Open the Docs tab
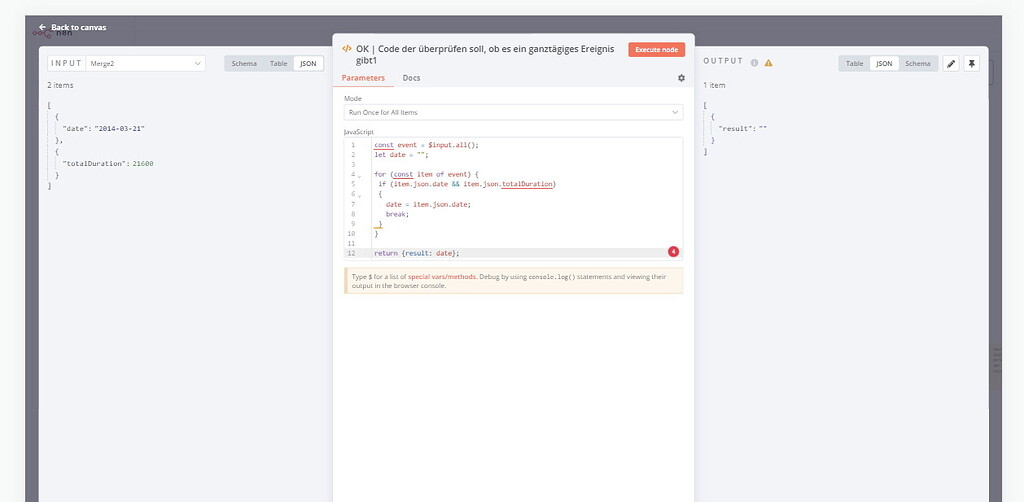This screenshot has width=1024, height=502. (x=411, y=78)
